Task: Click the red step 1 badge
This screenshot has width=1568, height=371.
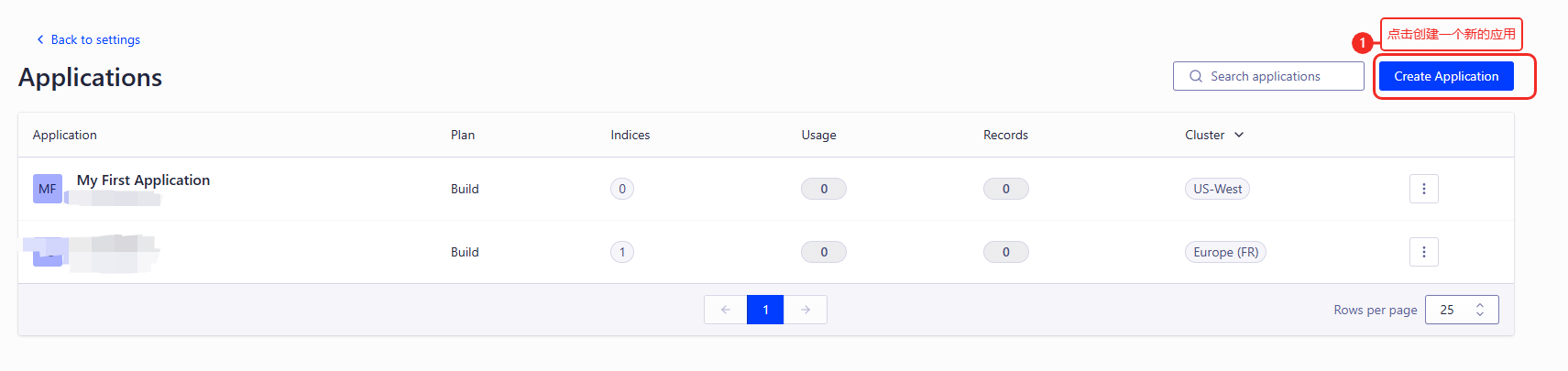Action: 1363,42
